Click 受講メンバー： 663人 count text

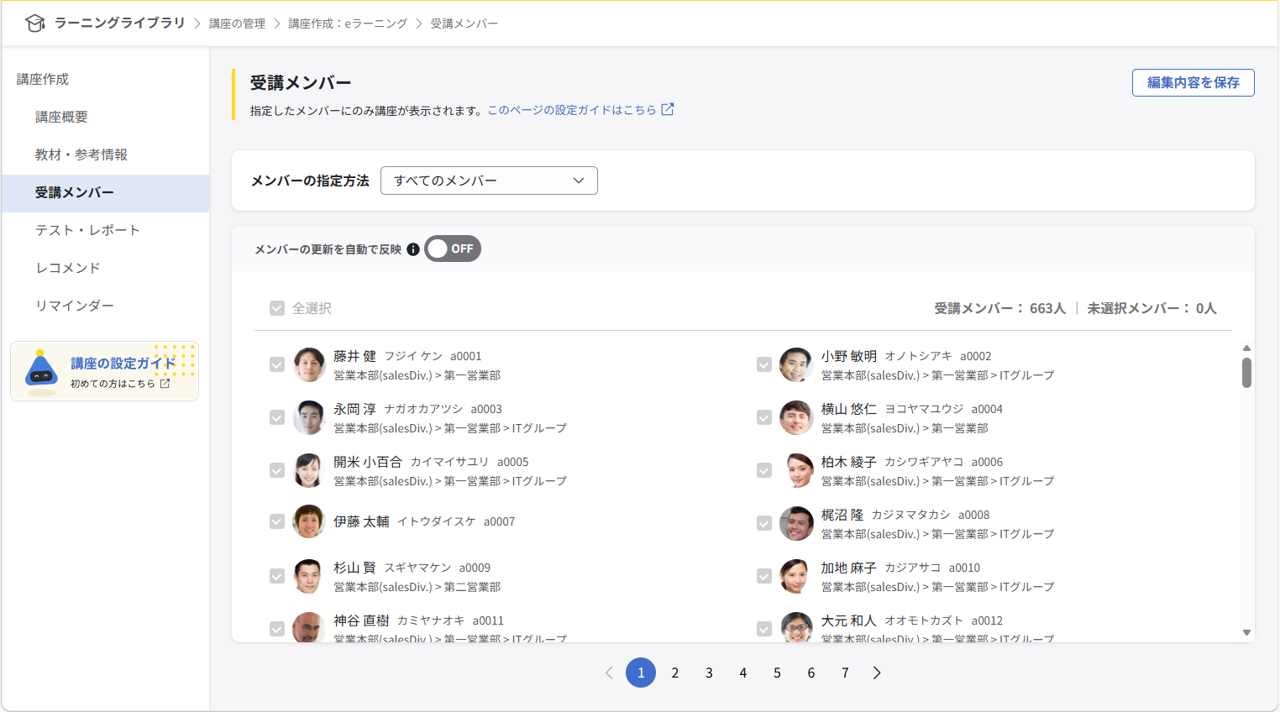click(x=1000, y=309)
